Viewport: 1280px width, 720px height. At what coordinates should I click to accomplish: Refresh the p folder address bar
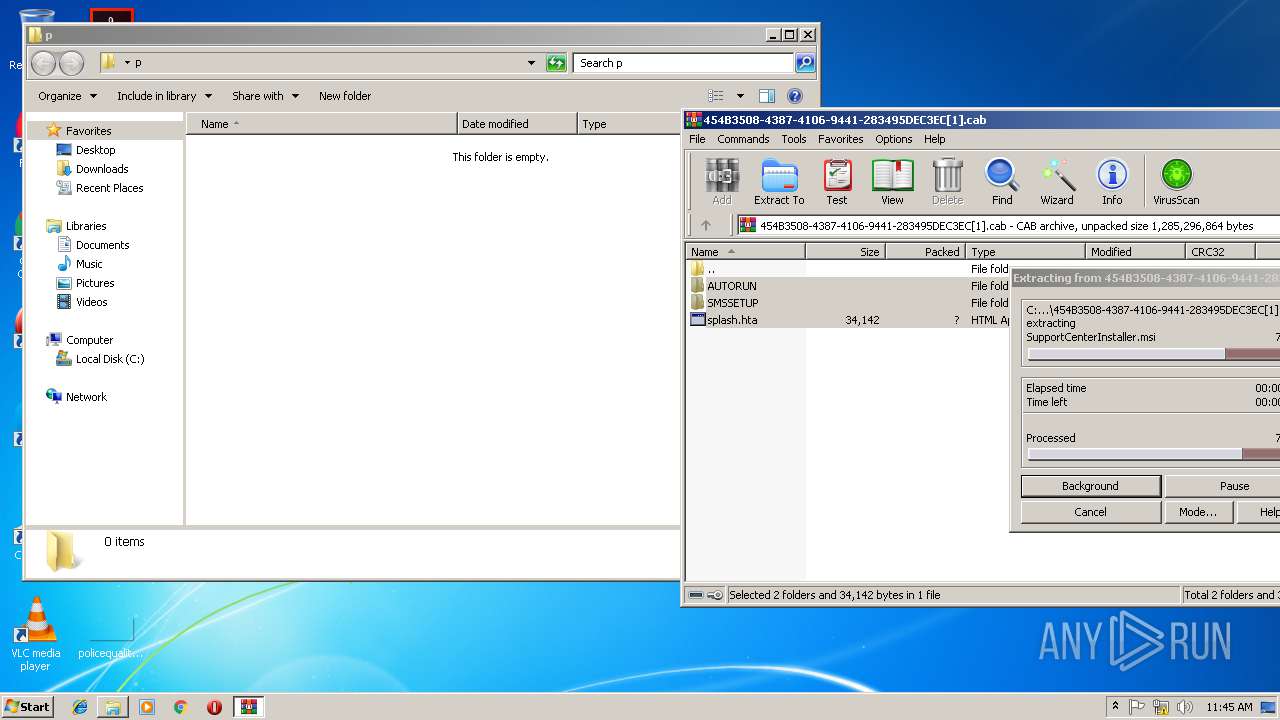tap(556, 63)
